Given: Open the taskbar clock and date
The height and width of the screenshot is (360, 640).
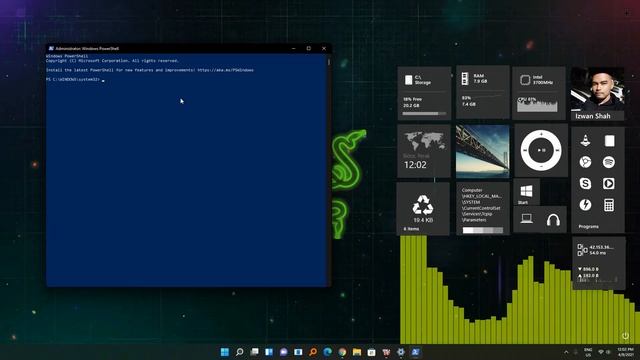Looking at the screenshot, I should (625, 352).
